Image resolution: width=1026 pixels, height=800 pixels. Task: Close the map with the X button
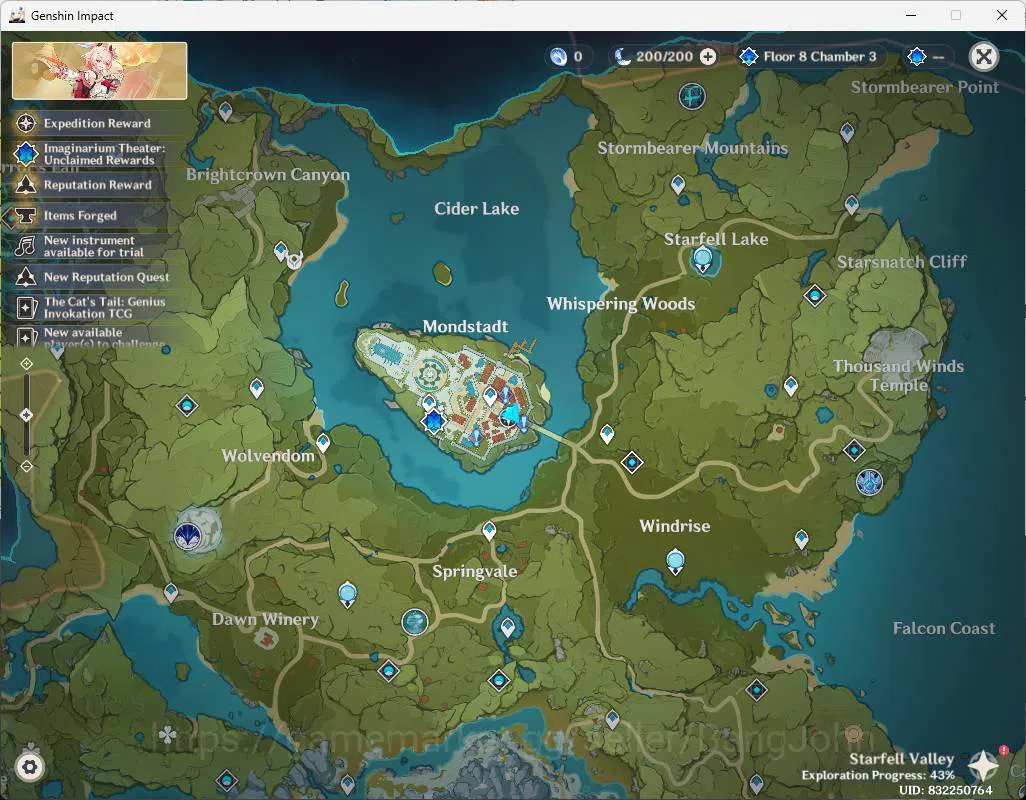click(983, 57)
